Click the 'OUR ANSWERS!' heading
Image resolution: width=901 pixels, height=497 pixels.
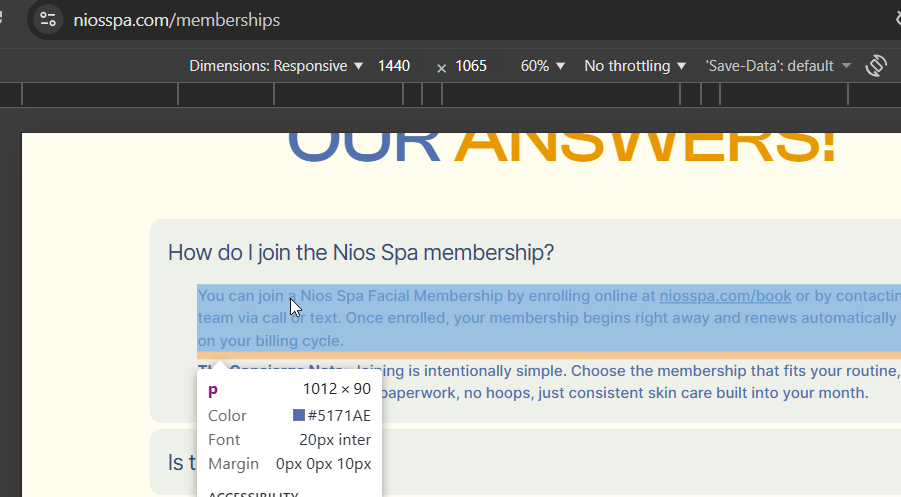(x=561, y=149)
